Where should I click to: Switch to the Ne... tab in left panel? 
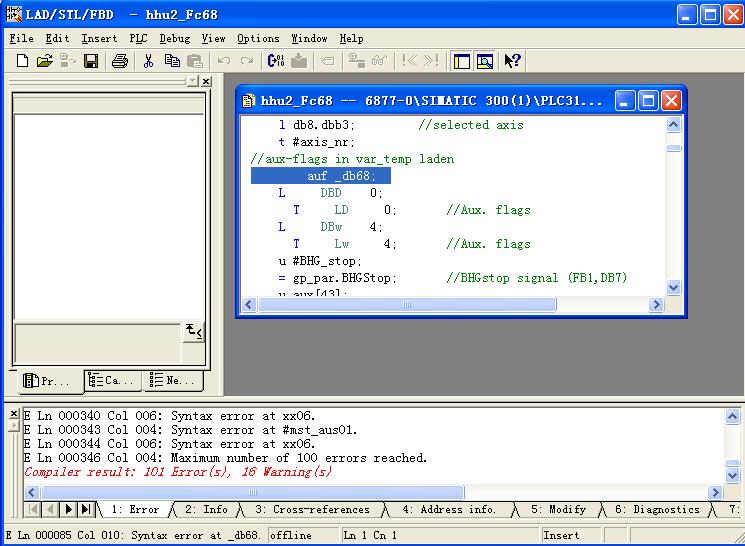(173, 381)
